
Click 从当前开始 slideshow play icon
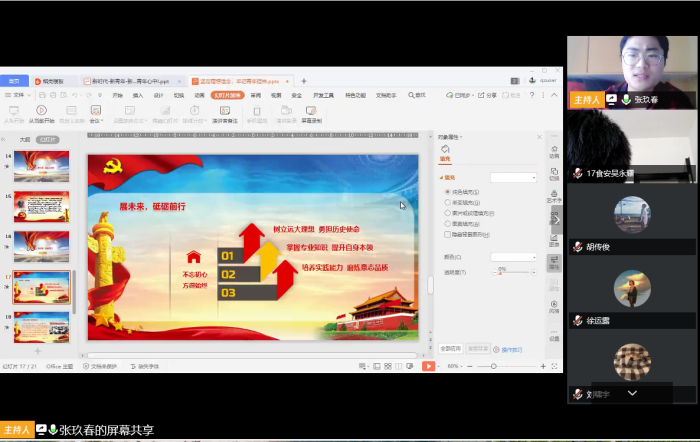pyautogui.click(x=41, y=110)
